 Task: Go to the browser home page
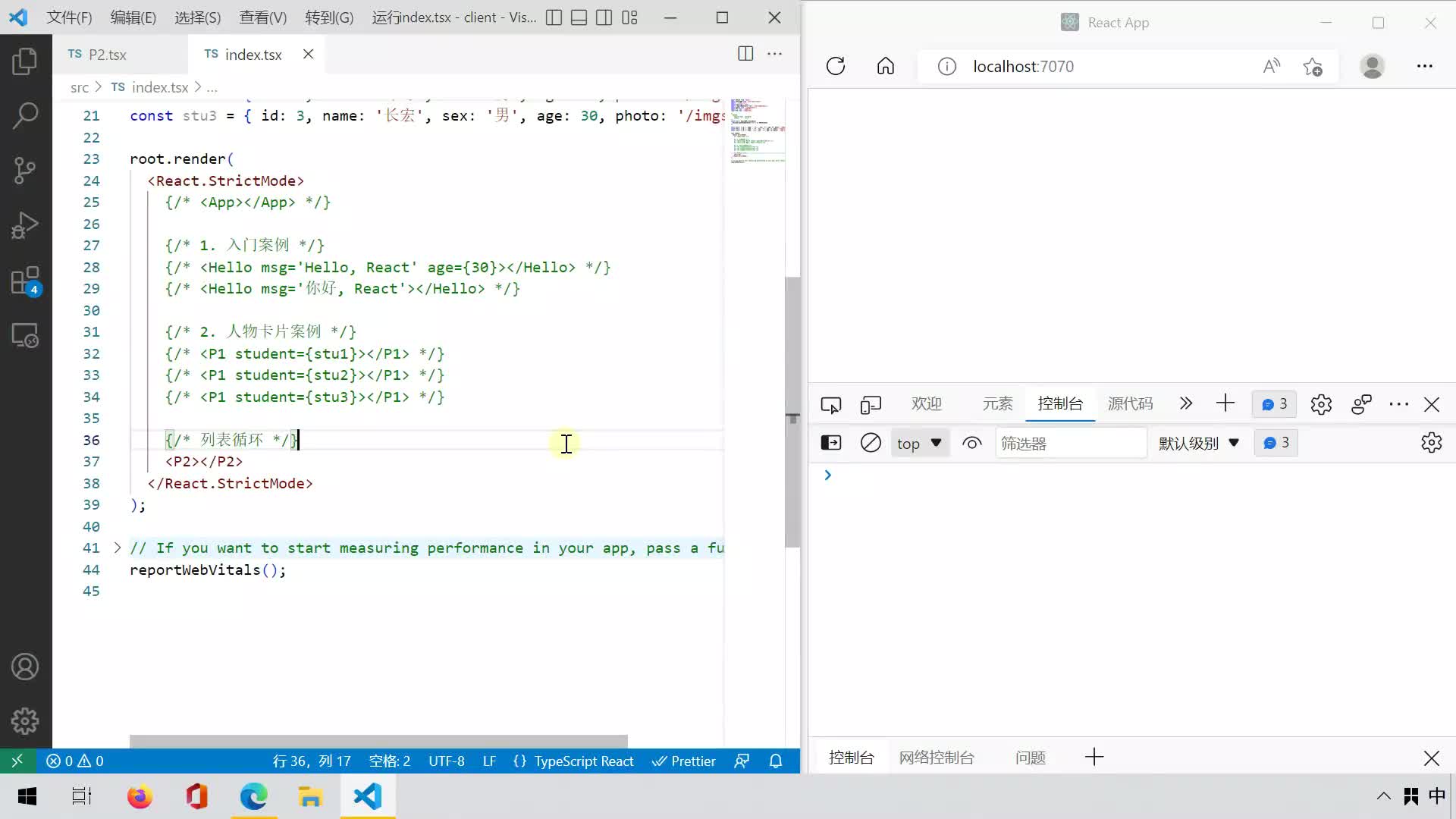(x=886, y=66)
